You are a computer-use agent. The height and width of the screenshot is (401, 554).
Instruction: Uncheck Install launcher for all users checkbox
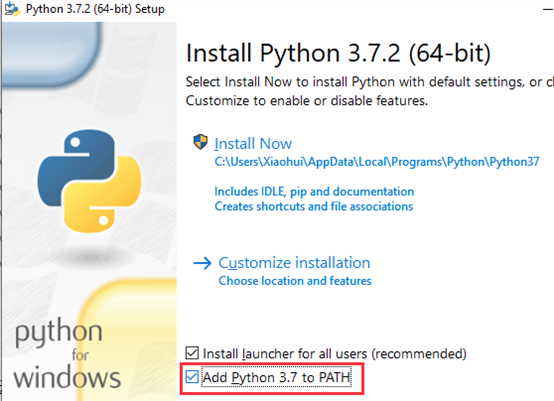[x=192, y=353]
